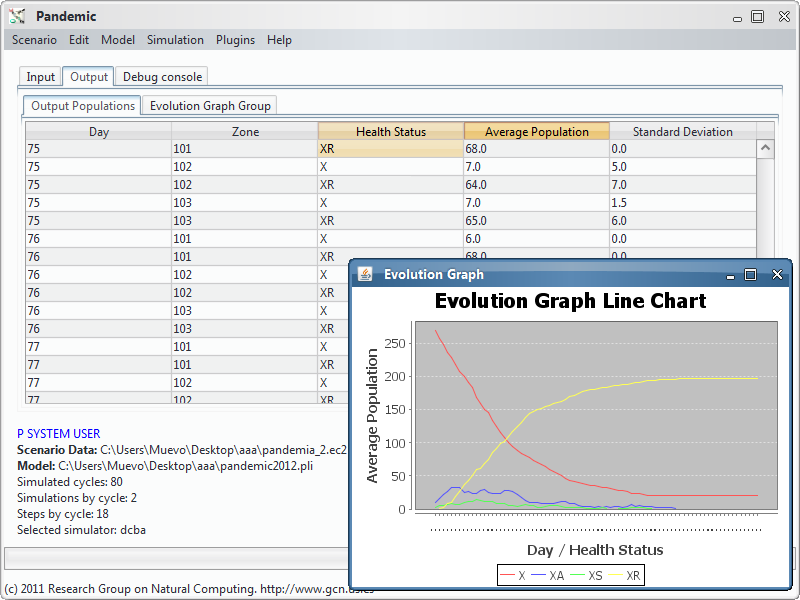
Task: Open the Scenario menu
Action: (x=34, y=40)
